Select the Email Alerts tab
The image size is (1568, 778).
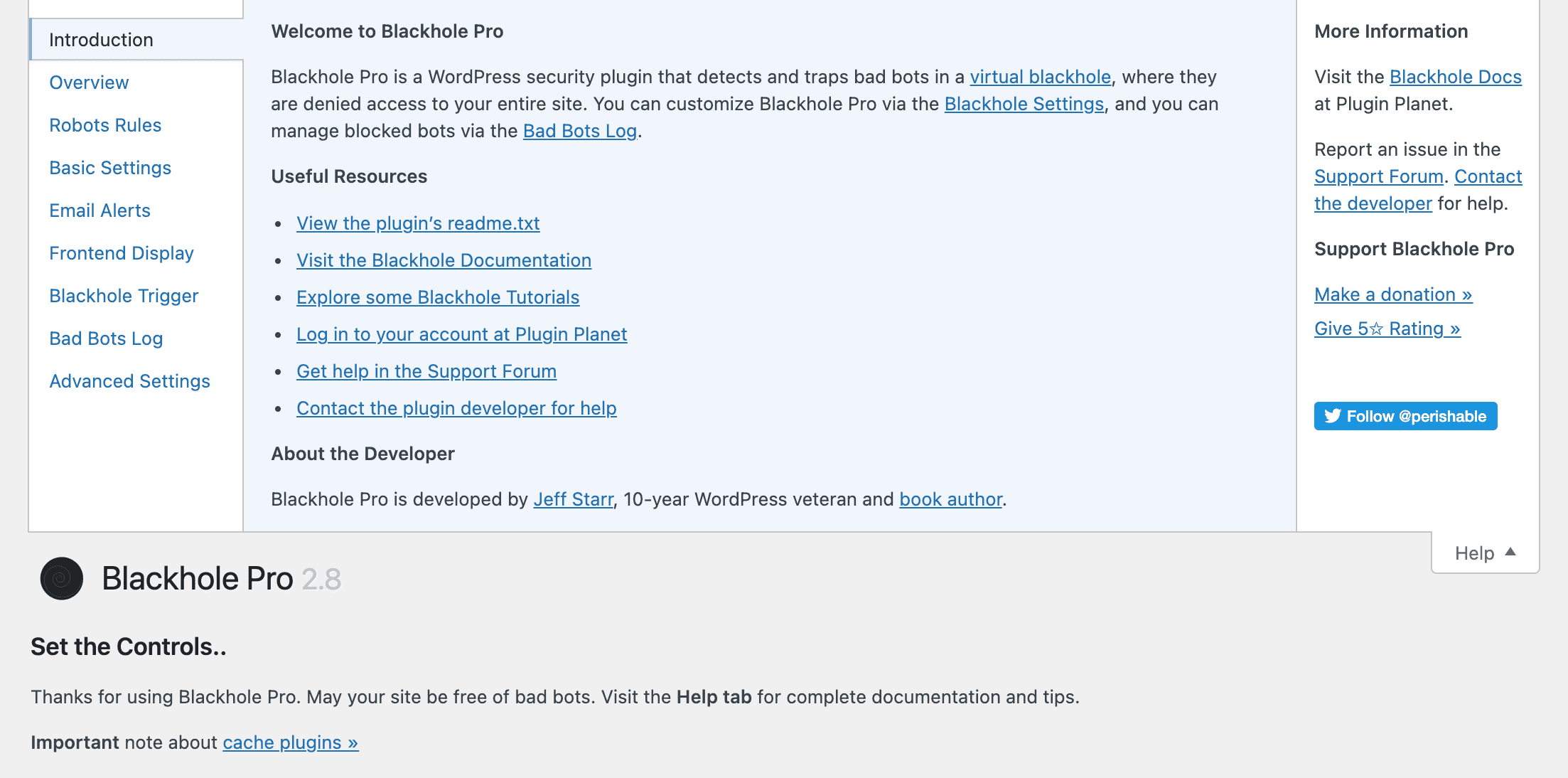tap(99, 210)
